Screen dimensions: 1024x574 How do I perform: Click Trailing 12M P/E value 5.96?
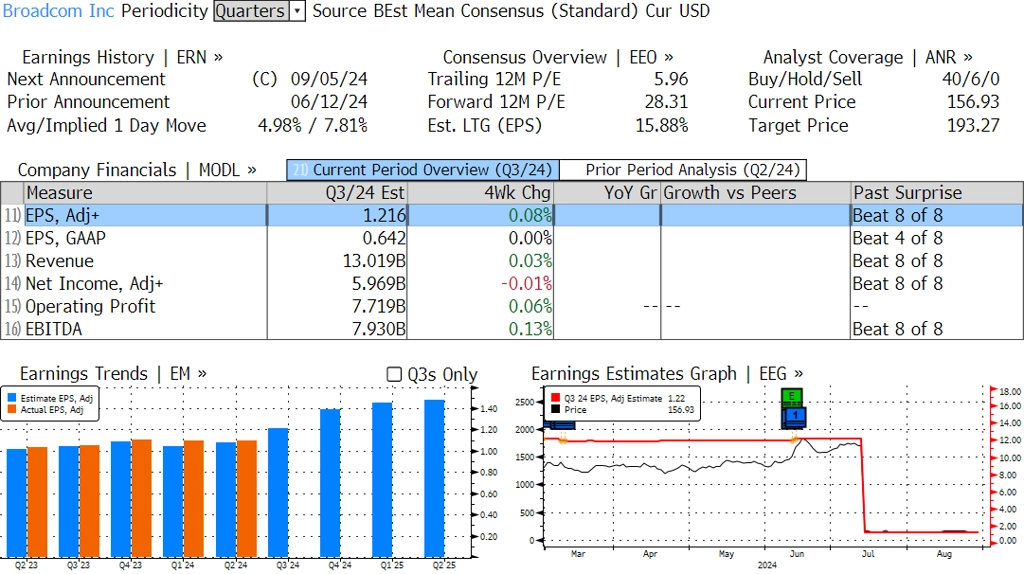671,80
